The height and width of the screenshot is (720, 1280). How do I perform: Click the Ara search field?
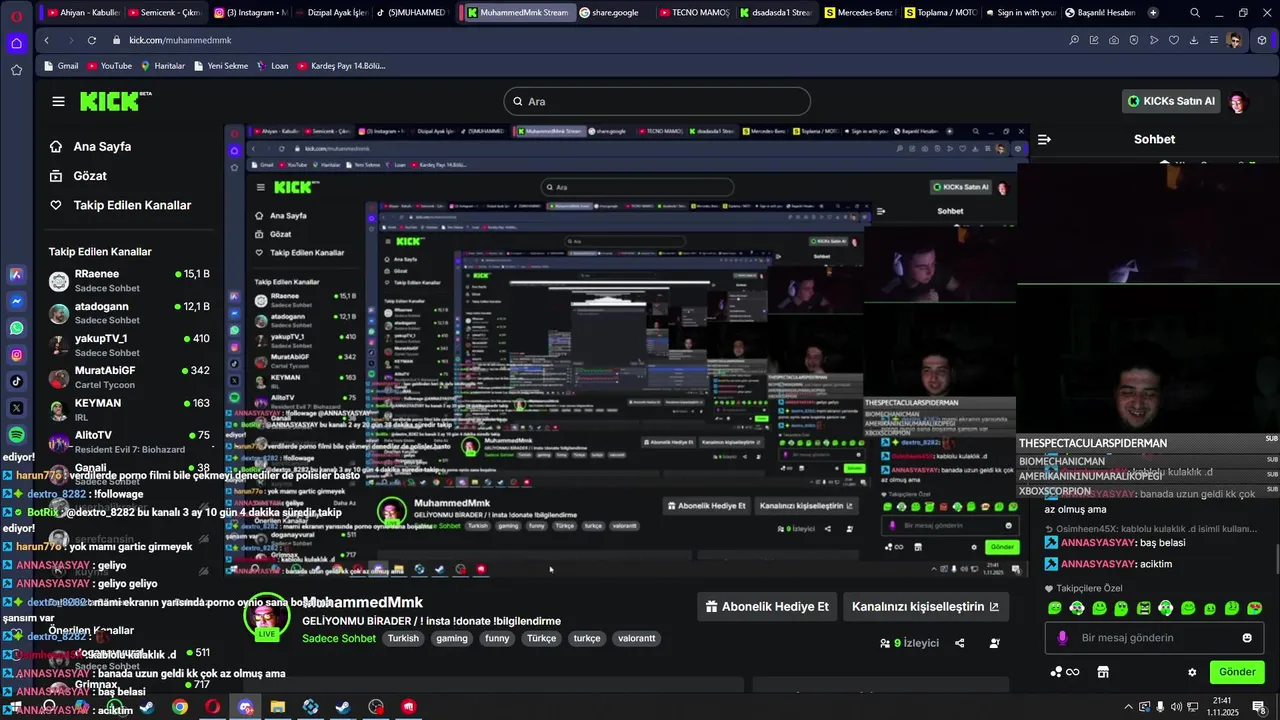[x=657, y=101]
